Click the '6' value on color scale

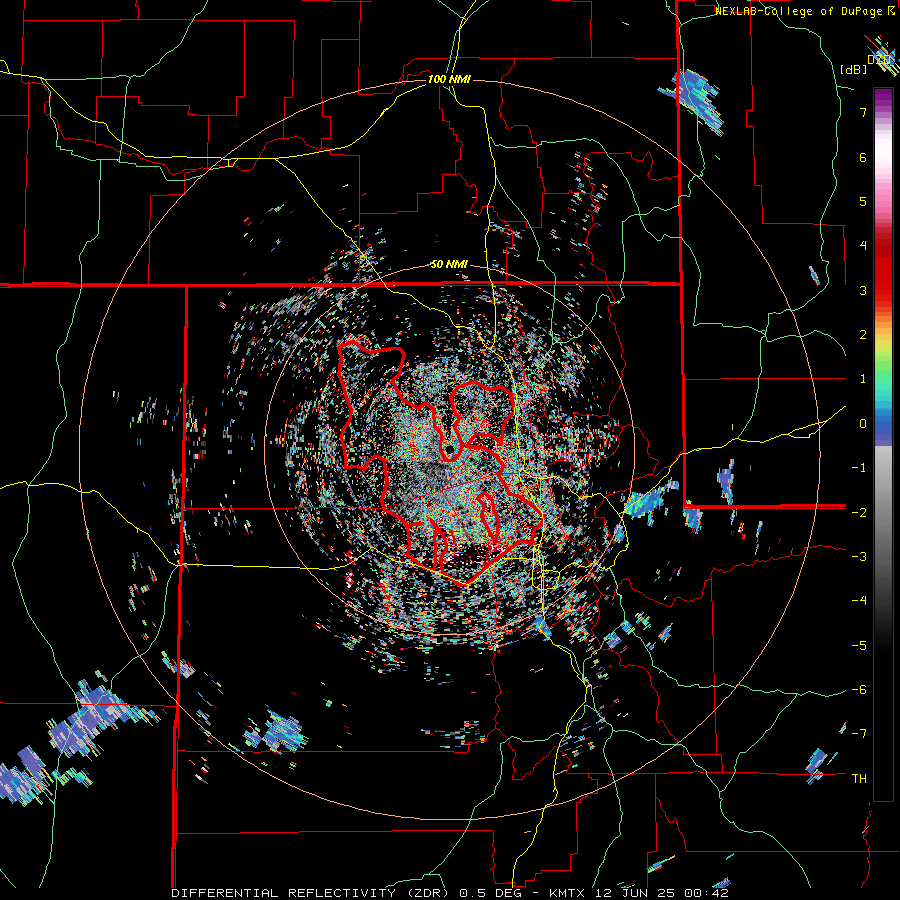[863, 157]
